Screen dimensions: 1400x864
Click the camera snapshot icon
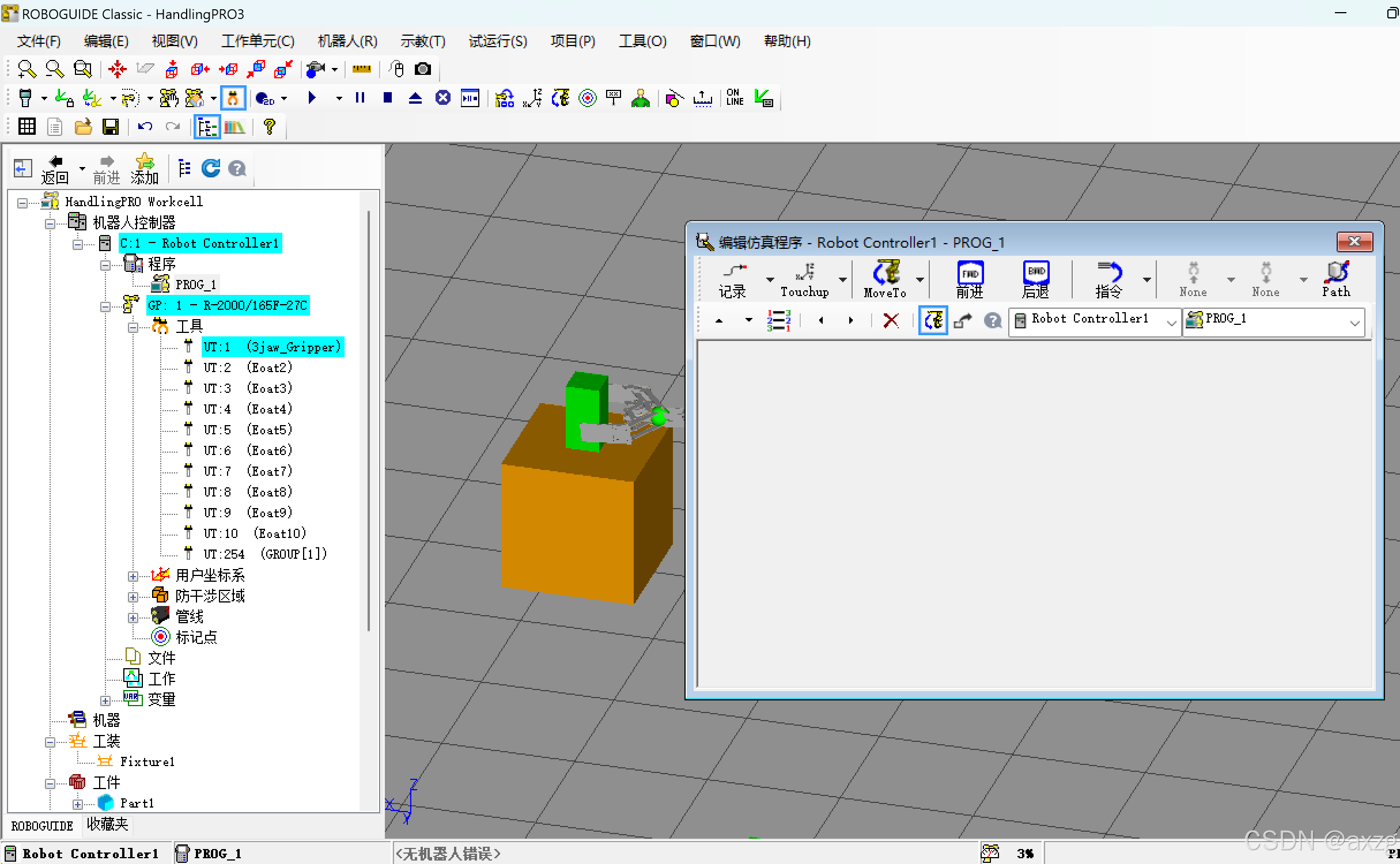[423, 69]
